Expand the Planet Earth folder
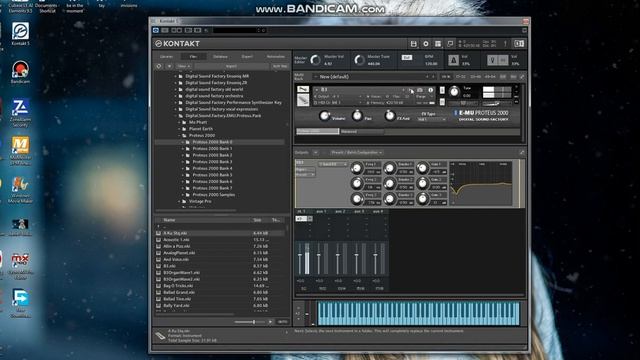The width and height of the screenshot is (640, 360). 179,129
